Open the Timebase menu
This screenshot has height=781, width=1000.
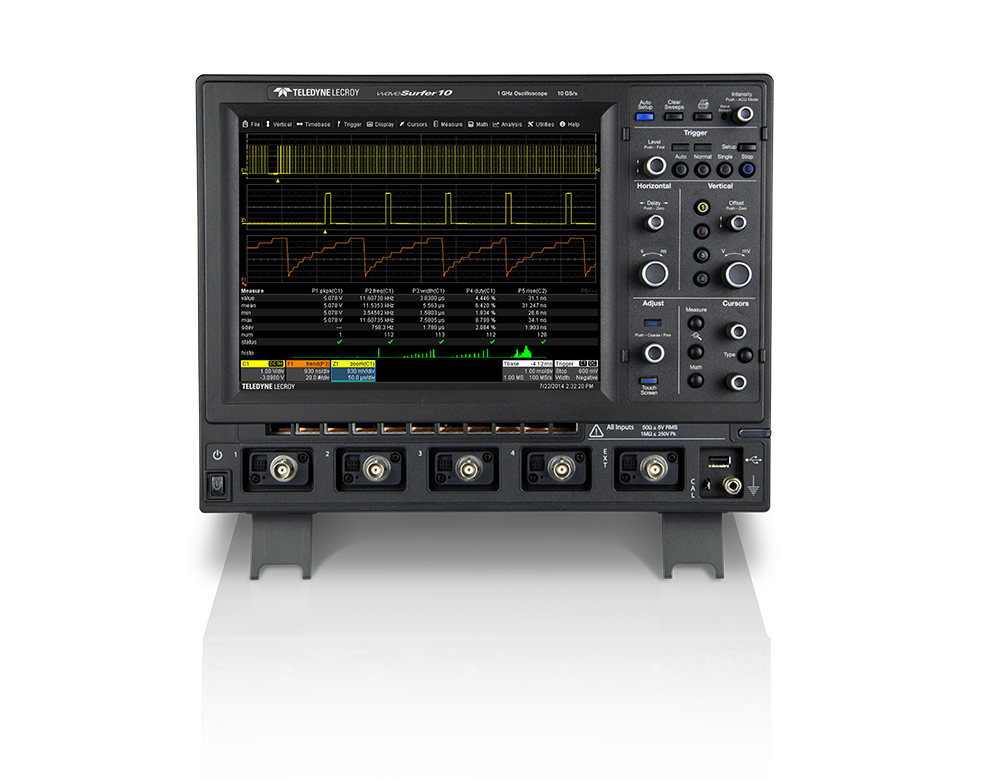coord(314,124)
